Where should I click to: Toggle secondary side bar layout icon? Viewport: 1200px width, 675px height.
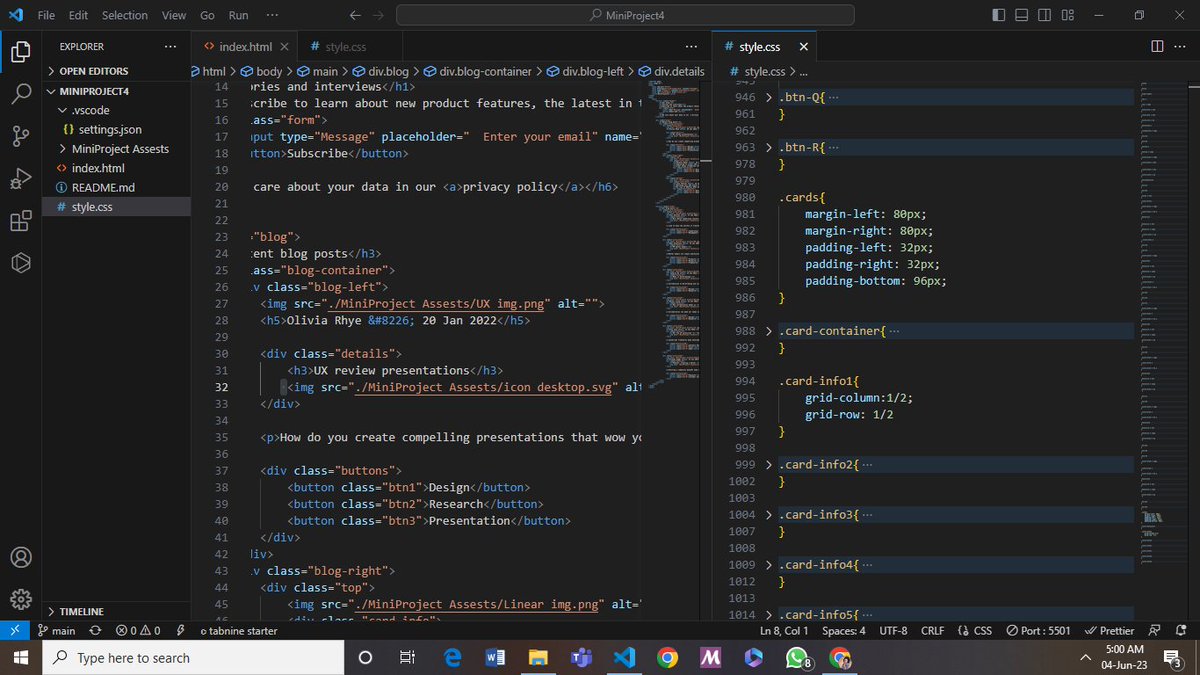1044,15
